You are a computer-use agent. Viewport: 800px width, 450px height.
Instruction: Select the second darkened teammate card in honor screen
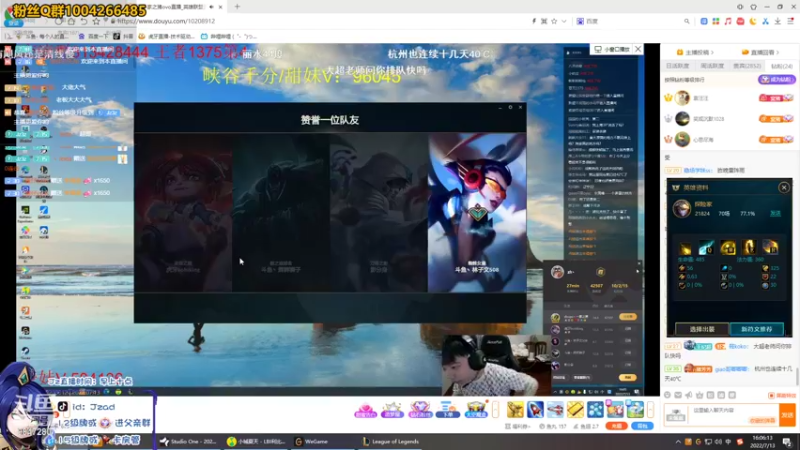coord(281,212)
